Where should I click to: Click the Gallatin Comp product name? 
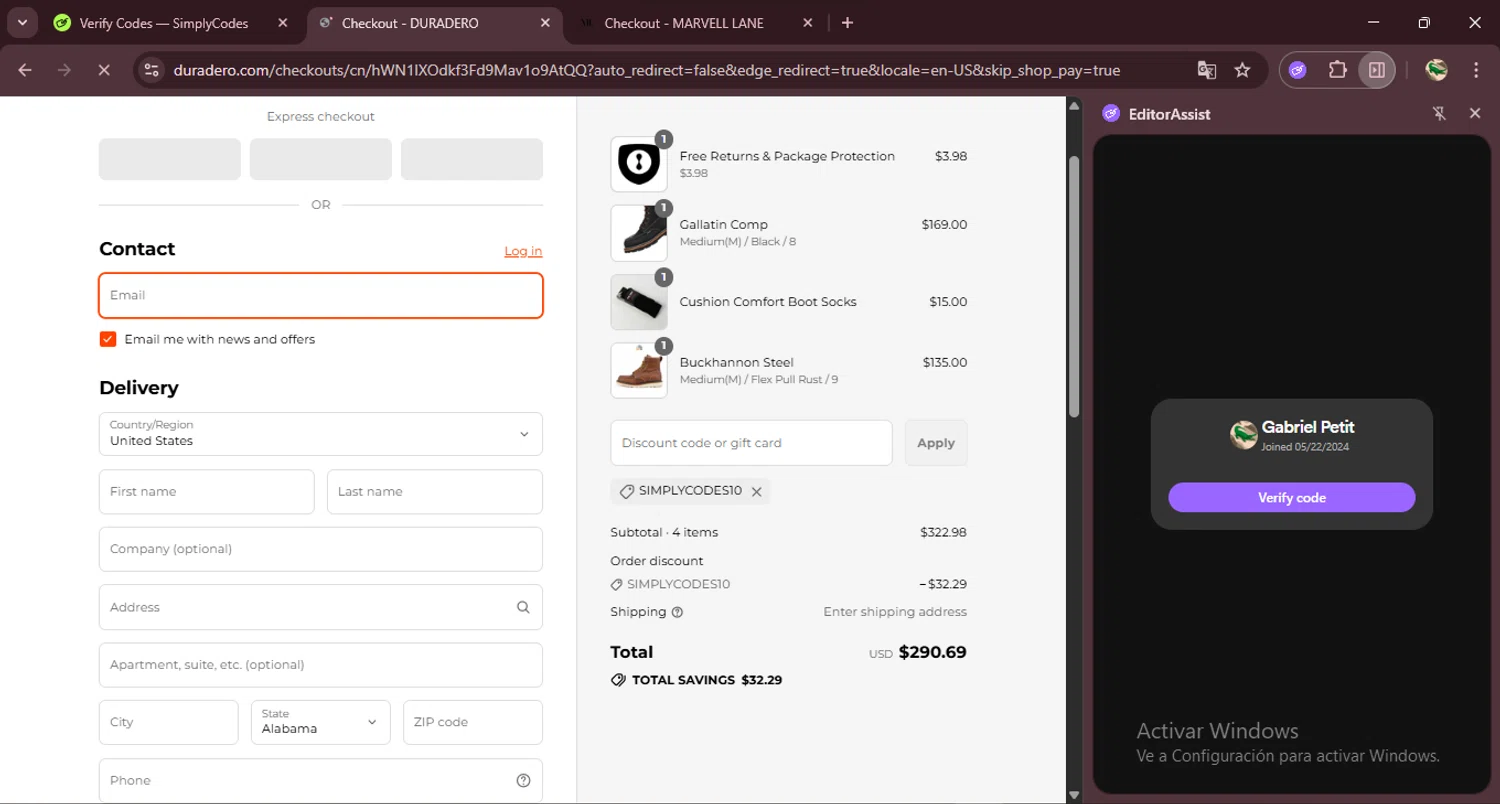click(x=724, y=225)
